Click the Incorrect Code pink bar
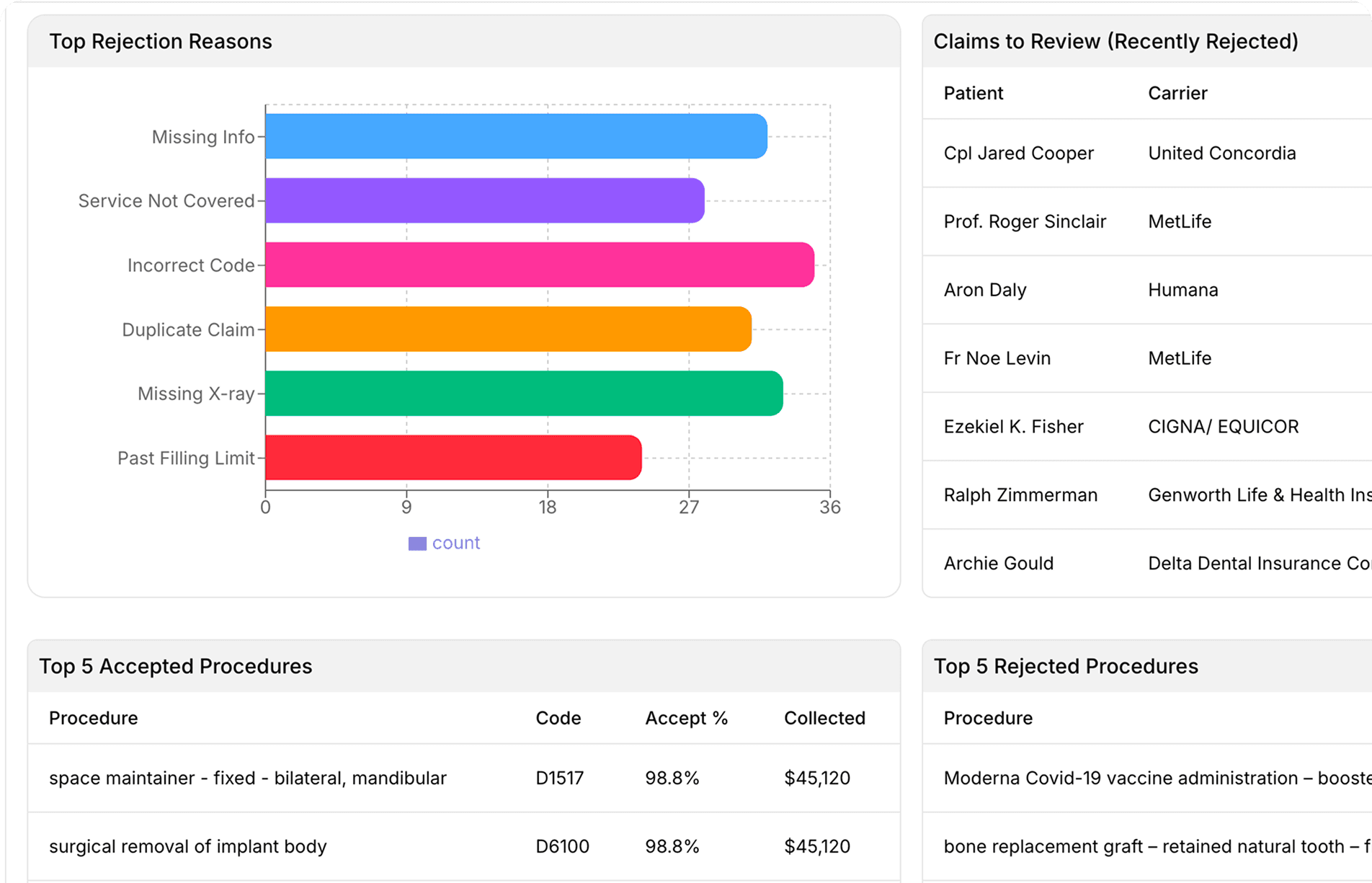The height and width of the screenshot is (883, 1372). (x=540, y=265)
